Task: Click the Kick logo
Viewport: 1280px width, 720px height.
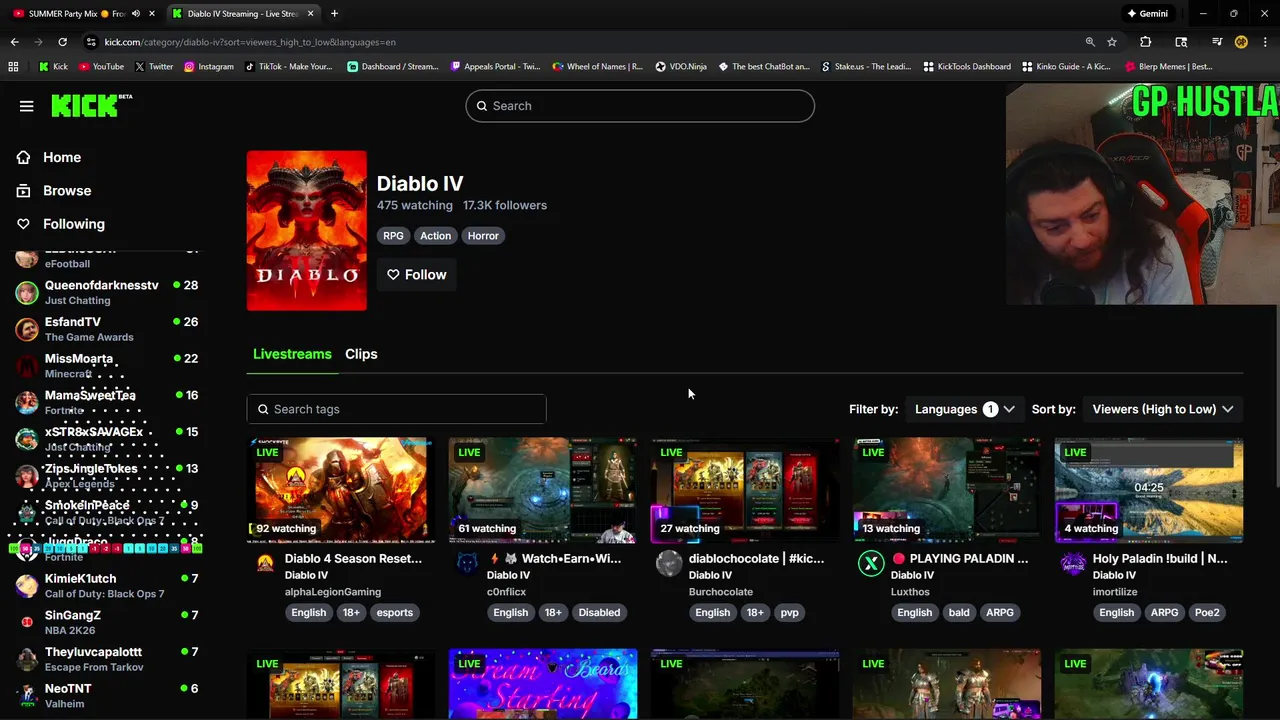Action: 91,105
